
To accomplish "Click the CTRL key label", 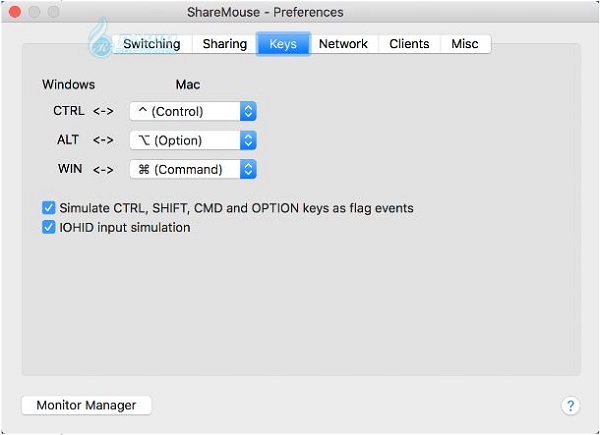I will (69, 111).
